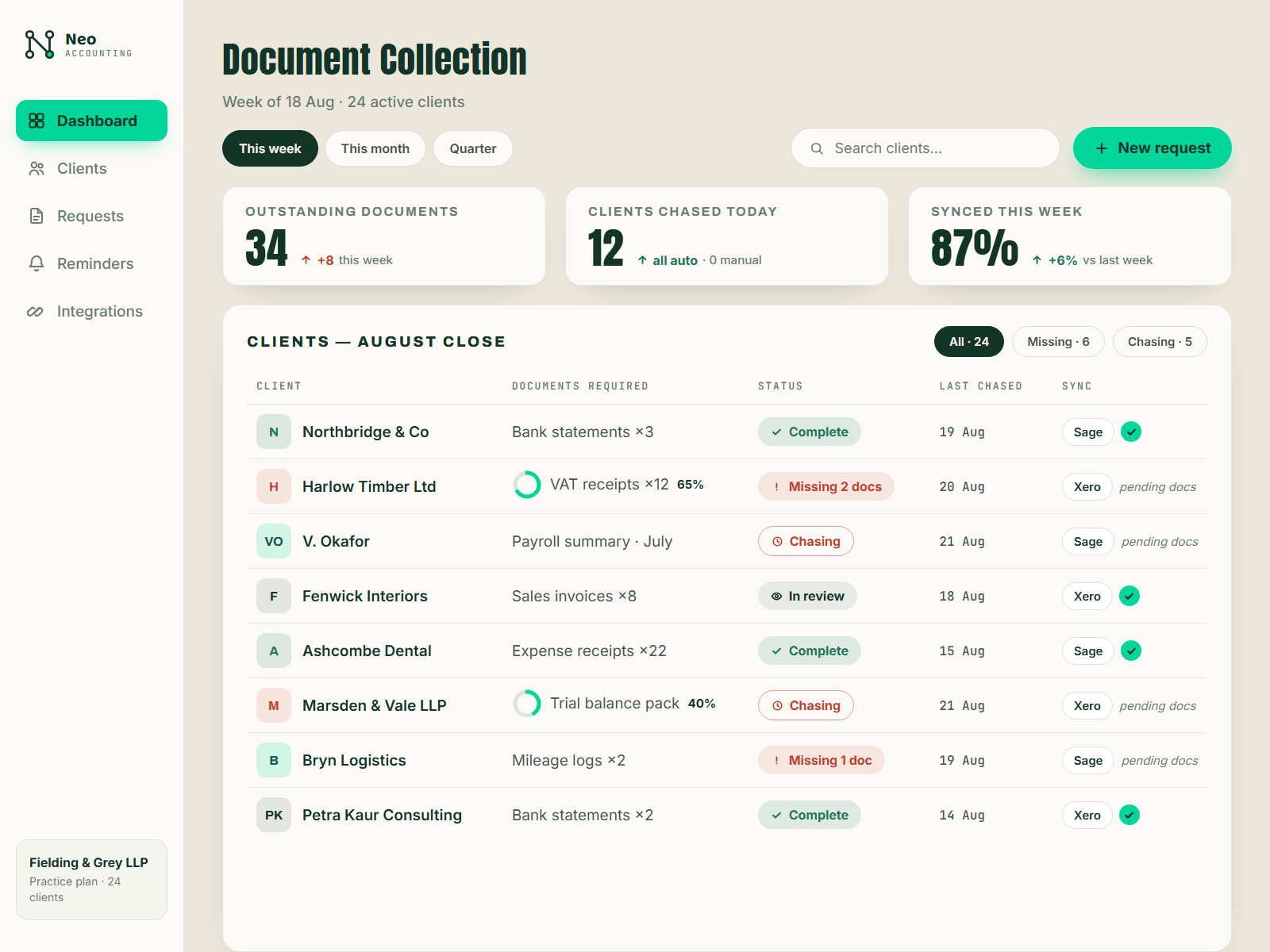Click Mileage logs ×2 cell
The width and height of the screenshot is (1270, 952).
tap(568, 760)
